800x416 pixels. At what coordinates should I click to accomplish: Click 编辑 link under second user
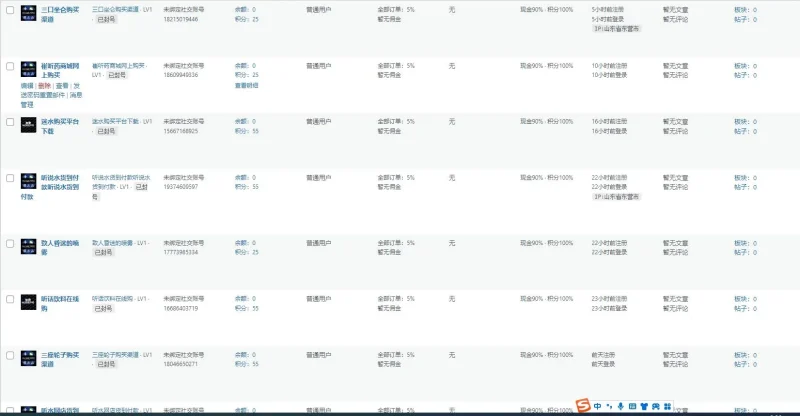tap(27, 86)
